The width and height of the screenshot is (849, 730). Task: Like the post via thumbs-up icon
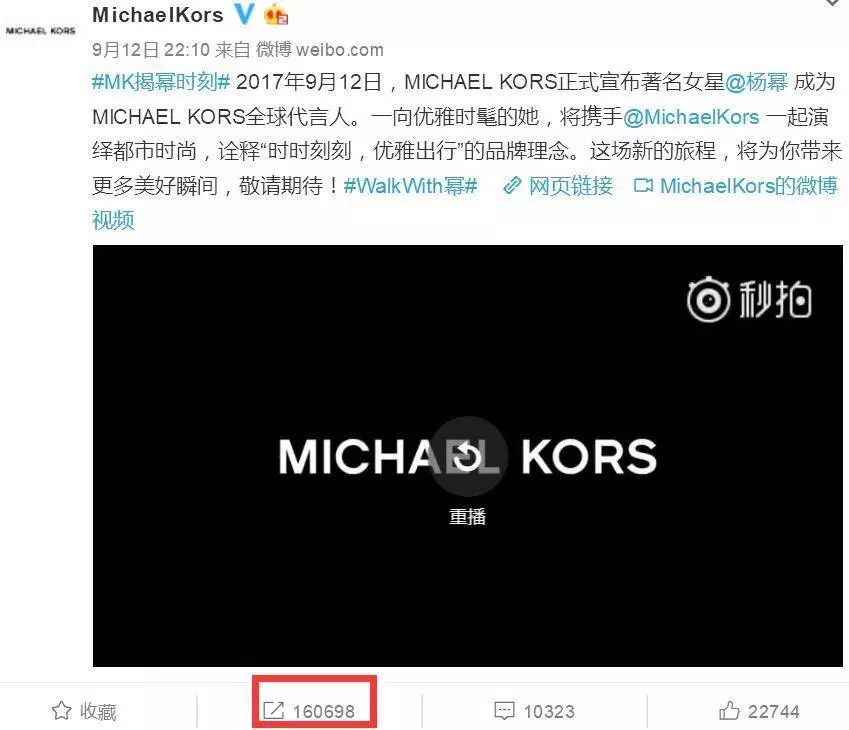pyautogui.click(x=729, y=710)
